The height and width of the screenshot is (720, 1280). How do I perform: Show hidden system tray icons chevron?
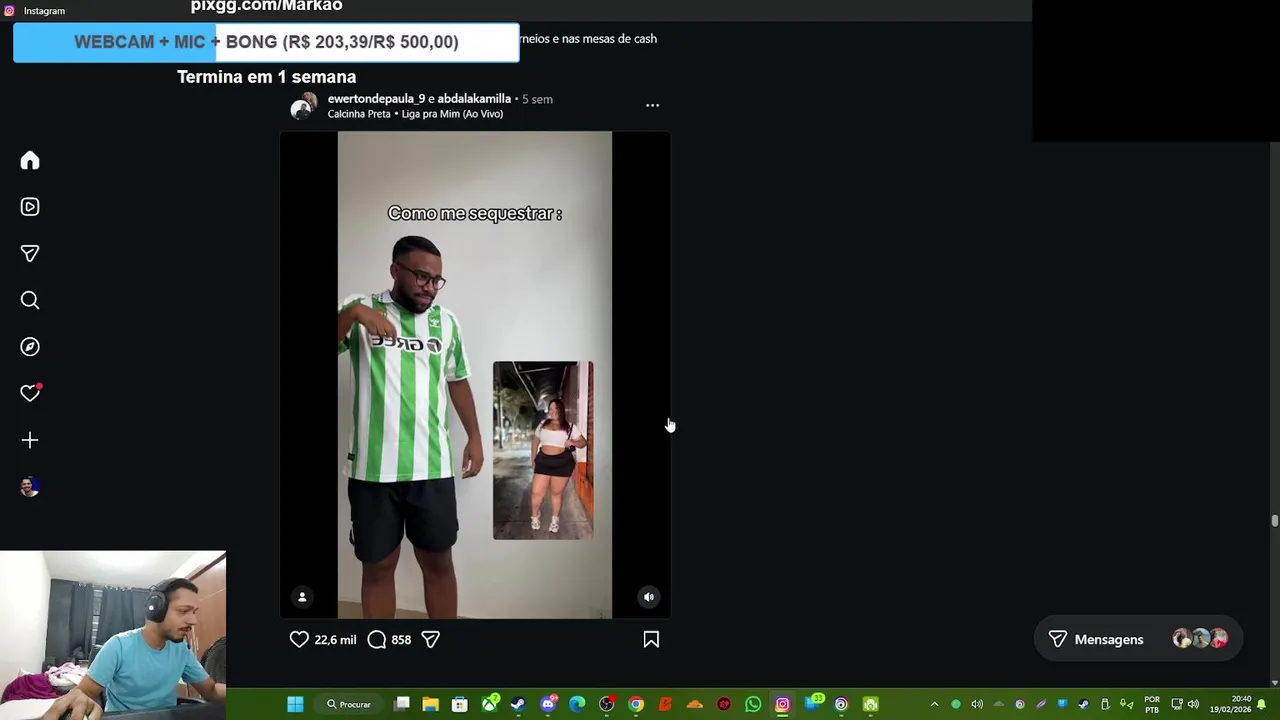(x=934, y=704)
